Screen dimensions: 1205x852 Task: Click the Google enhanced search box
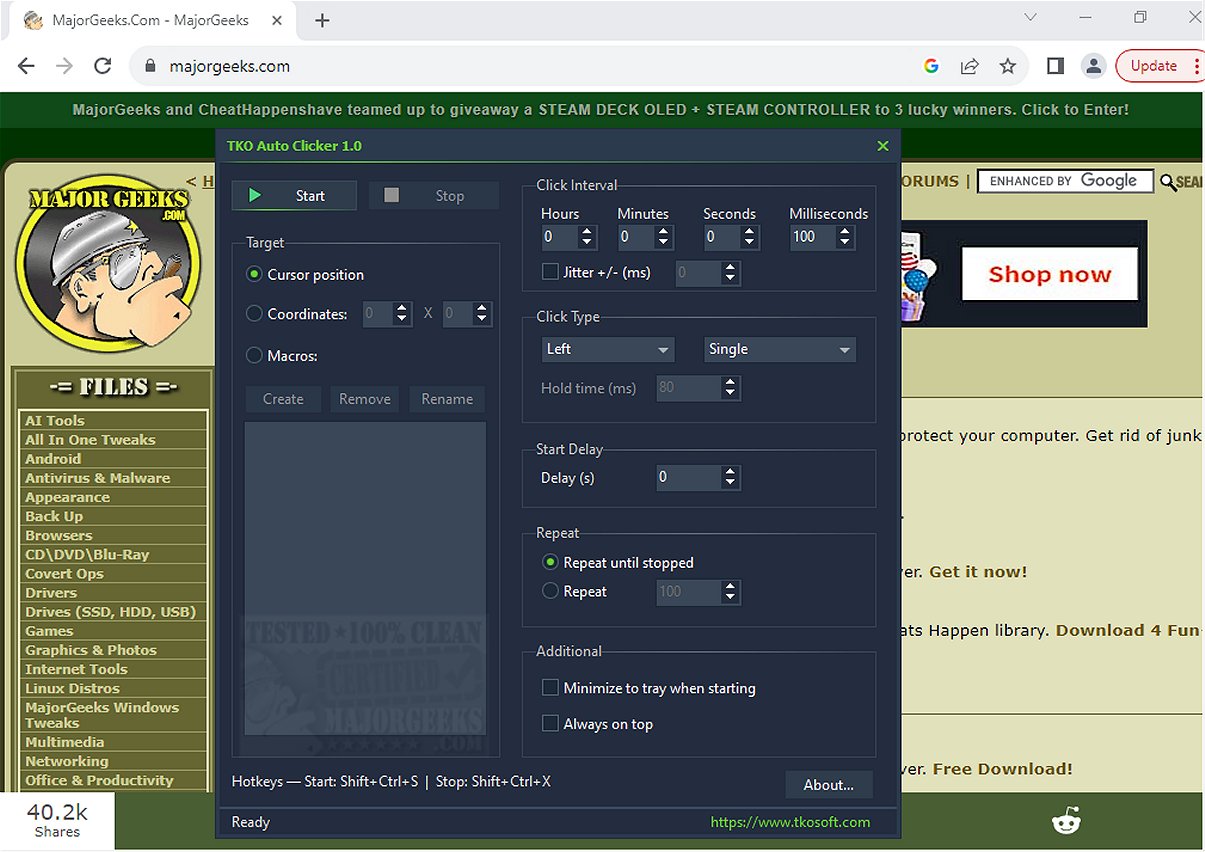pos(1064,181)
